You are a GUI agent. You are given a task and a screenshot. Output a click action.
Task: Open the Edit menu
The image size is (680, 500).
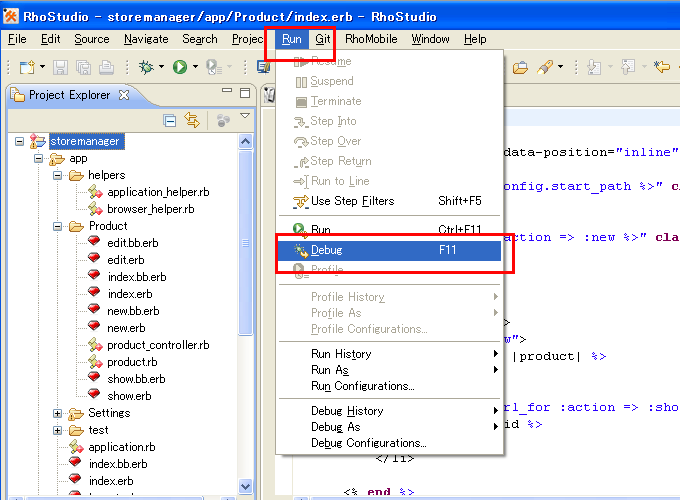pos(50,39)
